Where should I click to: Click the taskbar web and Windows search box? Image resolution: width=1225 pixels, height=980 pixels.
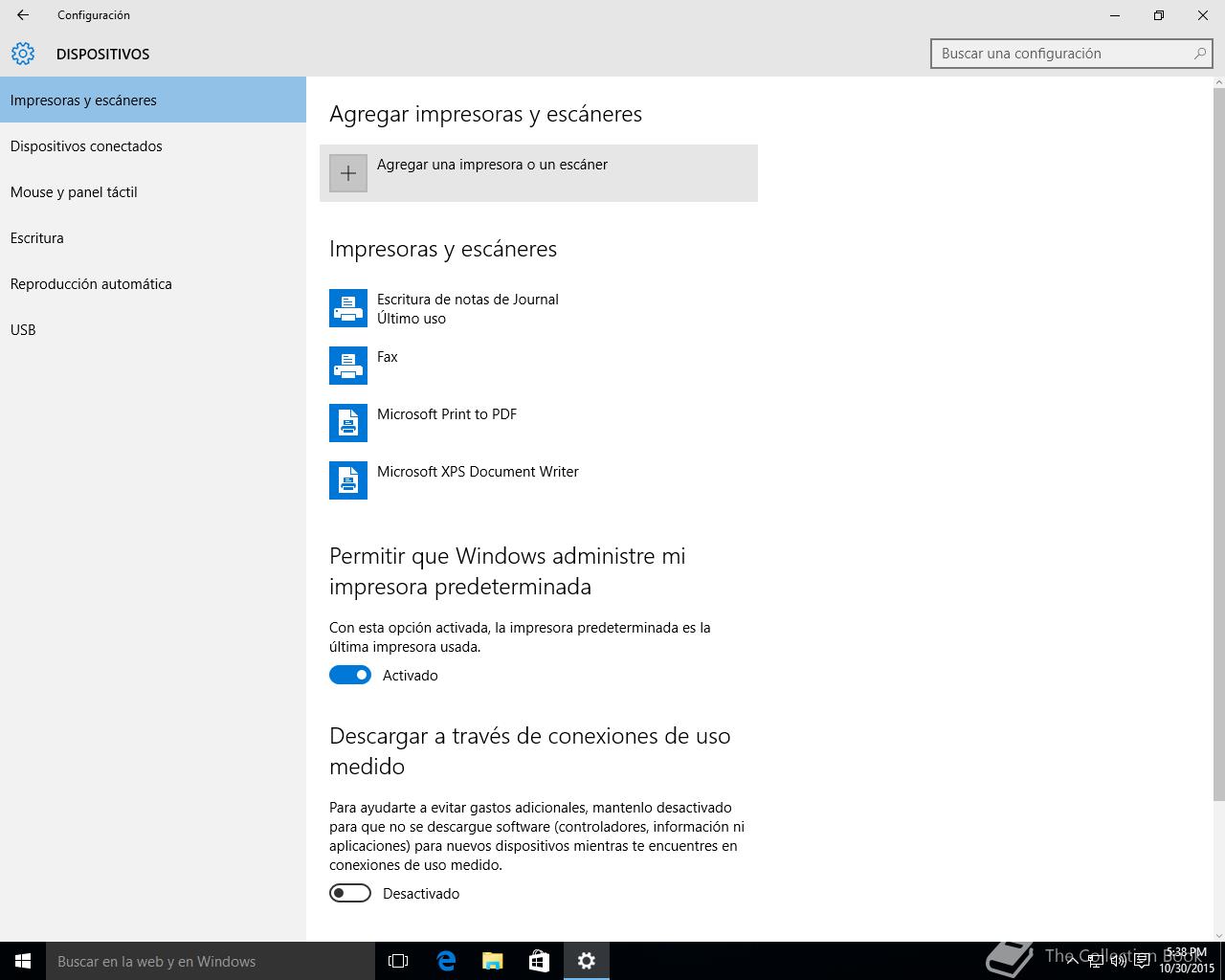click(211, 961)
